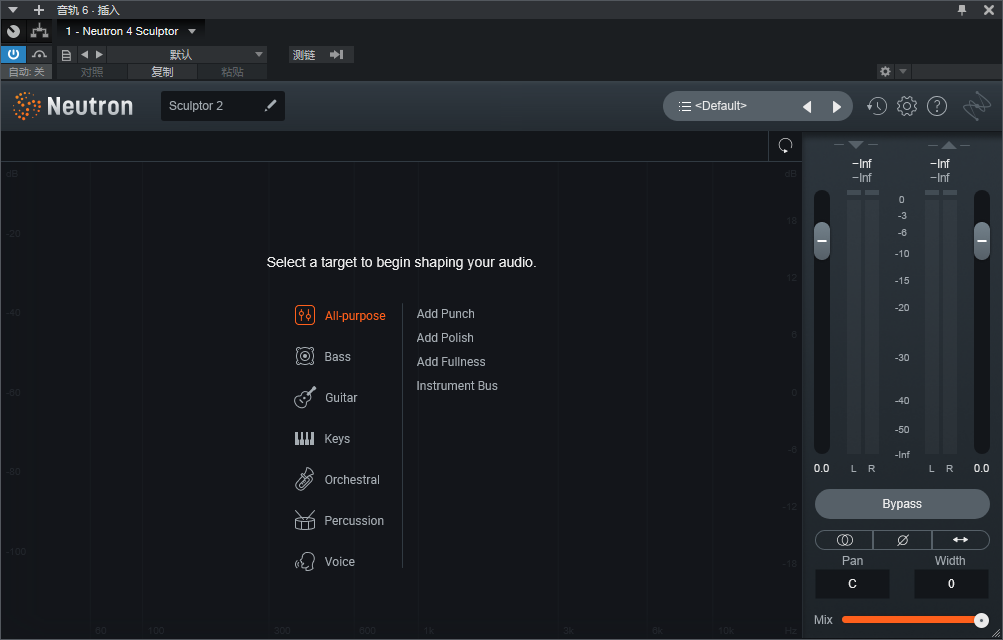Select the Keys piano target
The image size is (1003, 640).
click(336, 439)
